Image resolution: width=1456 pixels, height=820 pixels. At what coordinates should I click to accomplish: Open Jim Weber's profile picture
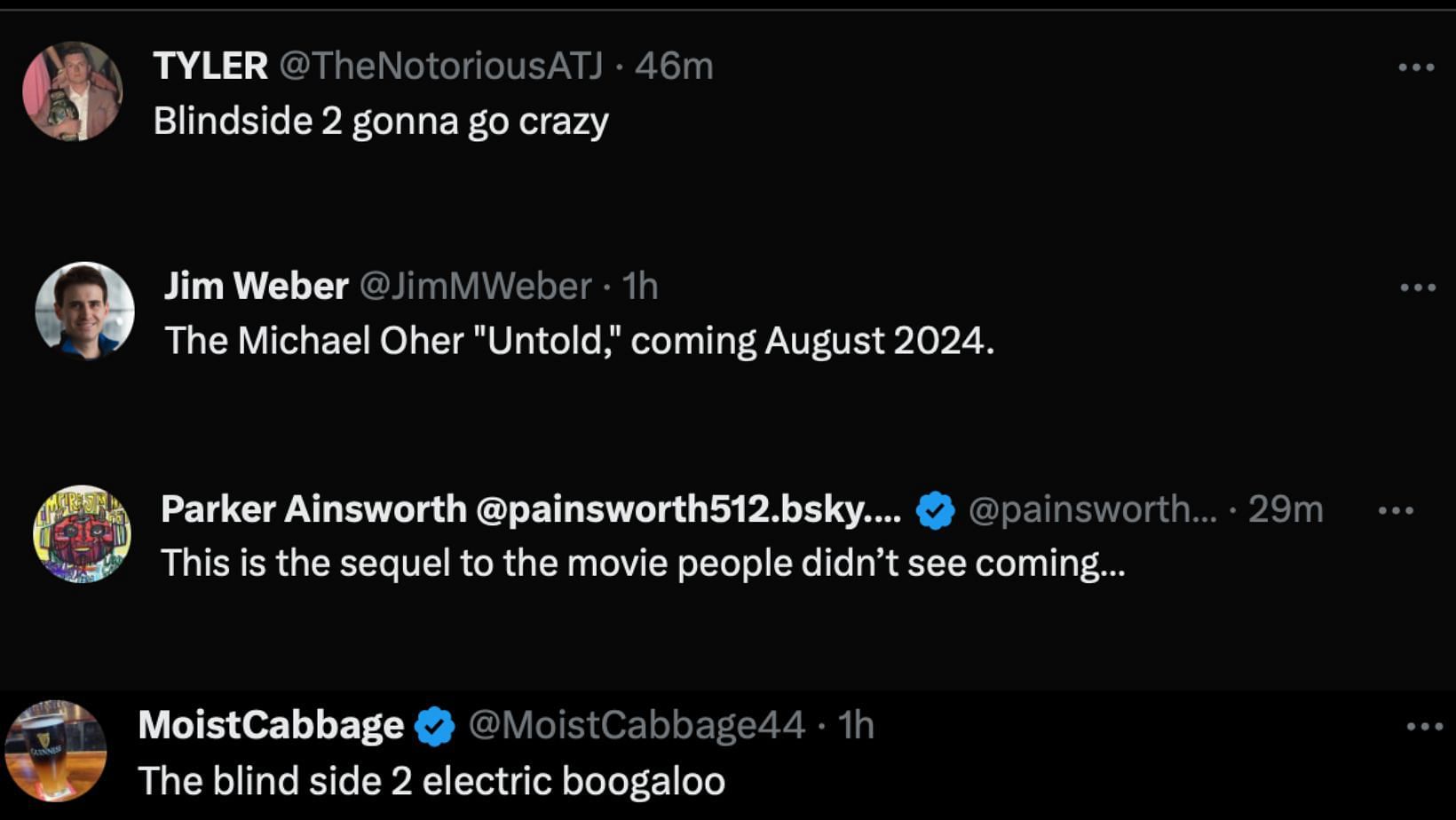[x=84, y=311]
